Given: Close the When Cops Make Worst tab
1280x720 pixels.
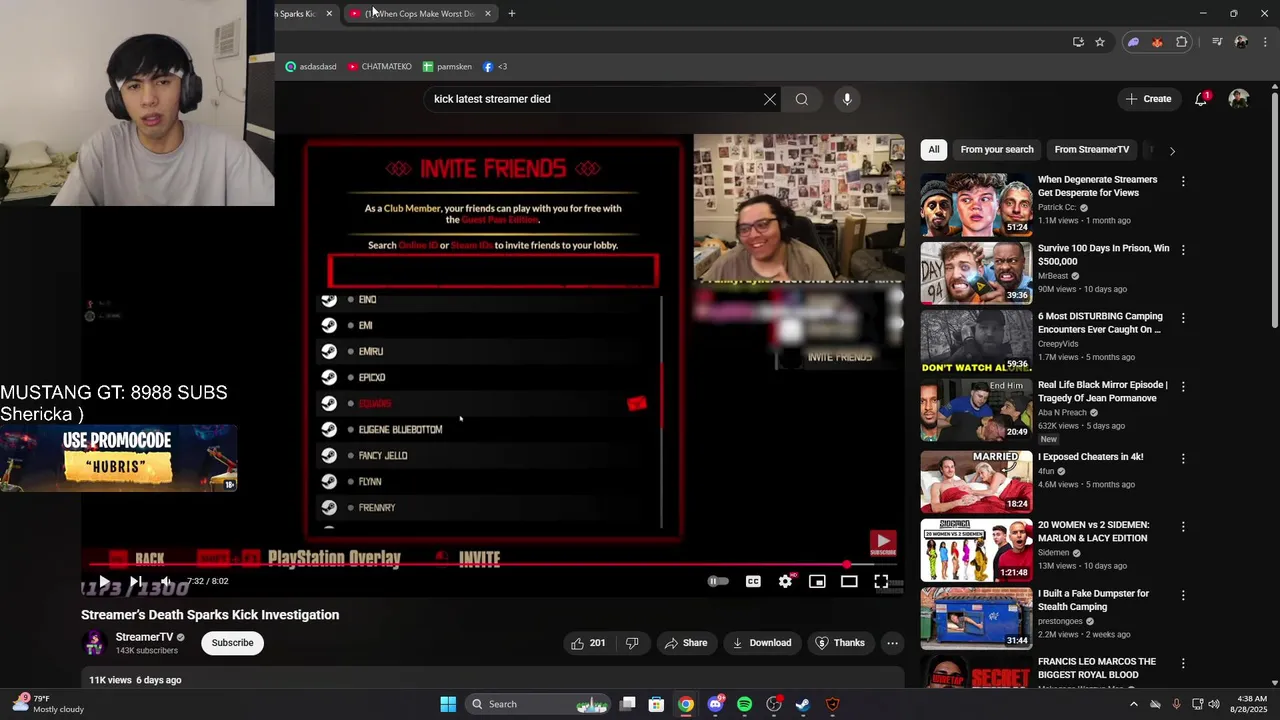Looking at the screenshot, I should coord(488,14).
